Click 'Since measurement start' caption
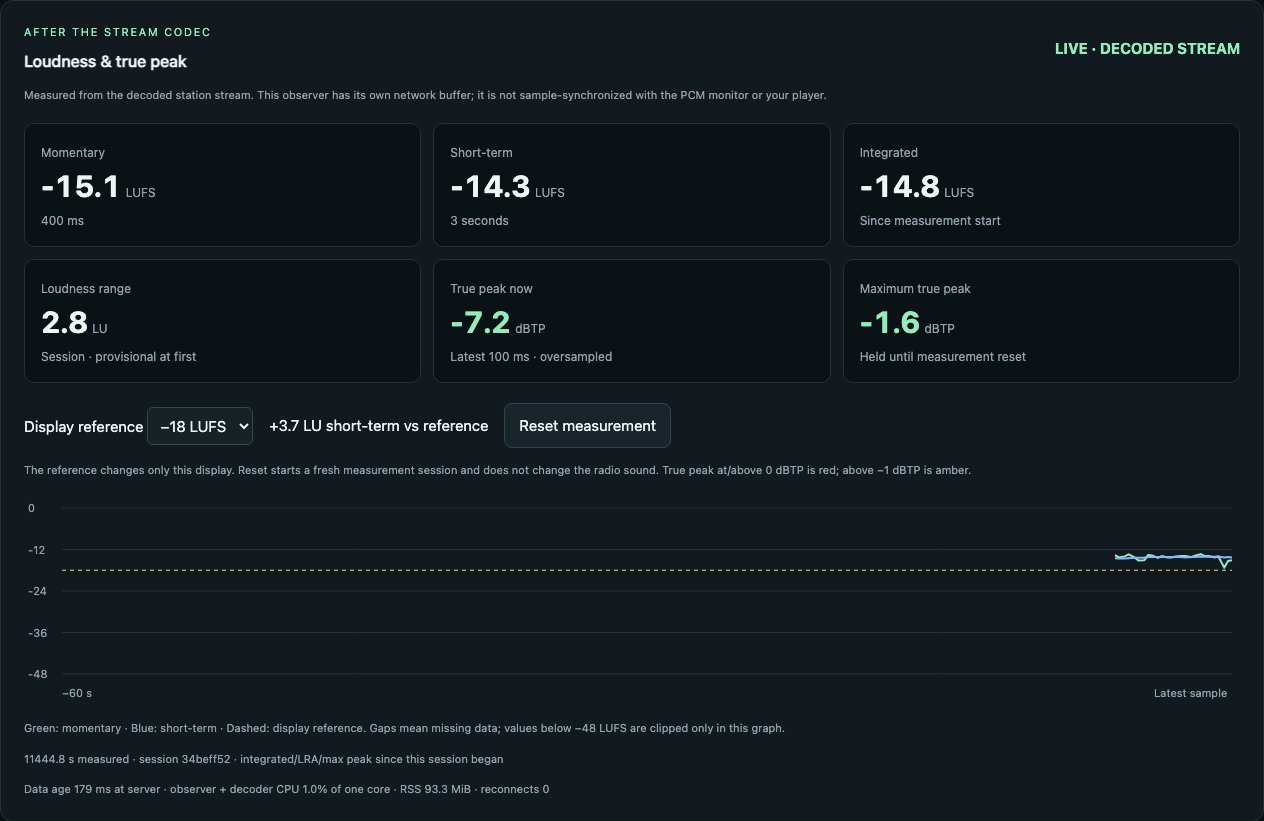Viewport: 1264px width, 821px height. [x=930, y=220]
